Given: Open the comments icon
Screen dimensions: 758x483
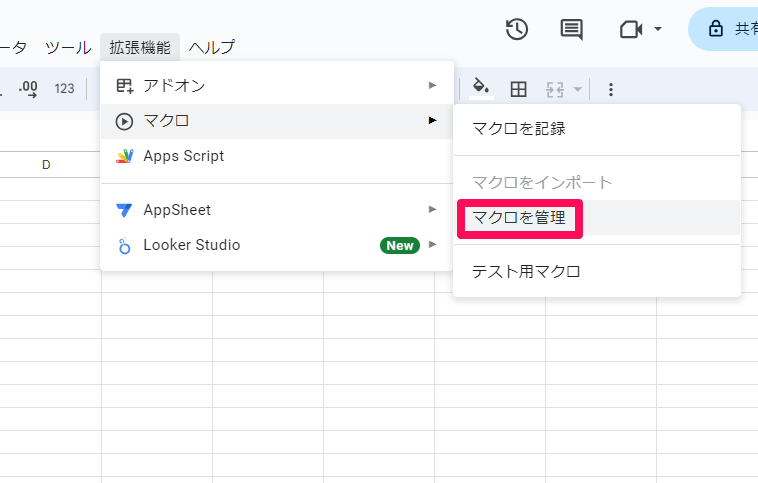Looking at the screenshot, I should [571, 29].
